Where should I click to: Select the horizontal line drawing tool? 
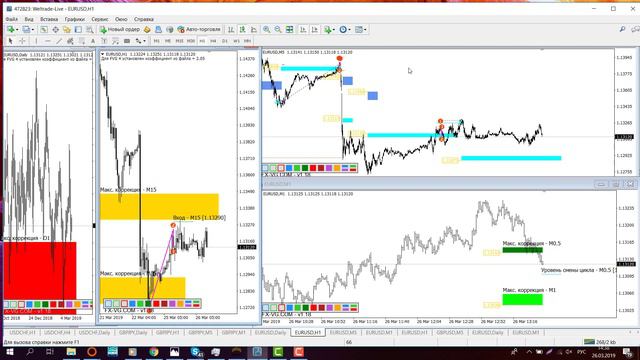(x=48, y=41)
